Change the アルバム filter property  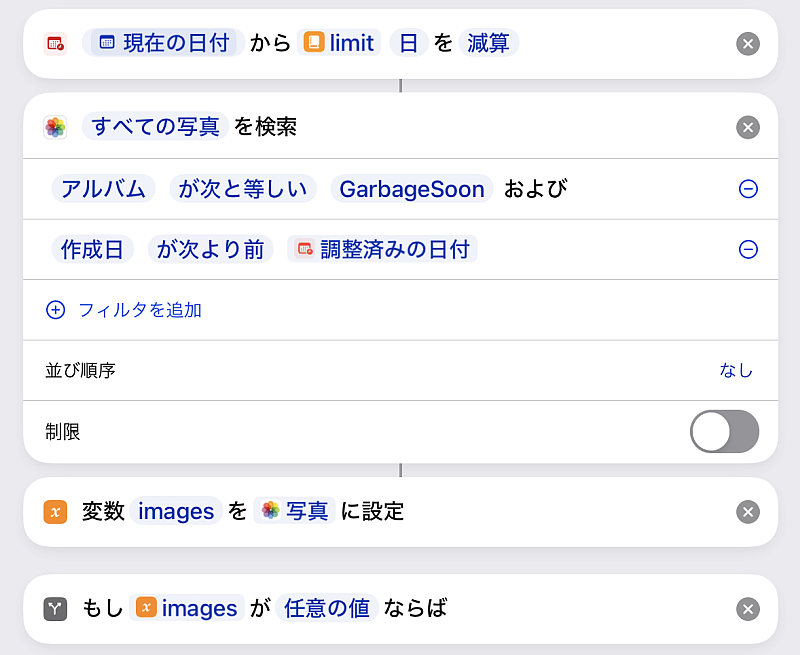tap(104, 189)
